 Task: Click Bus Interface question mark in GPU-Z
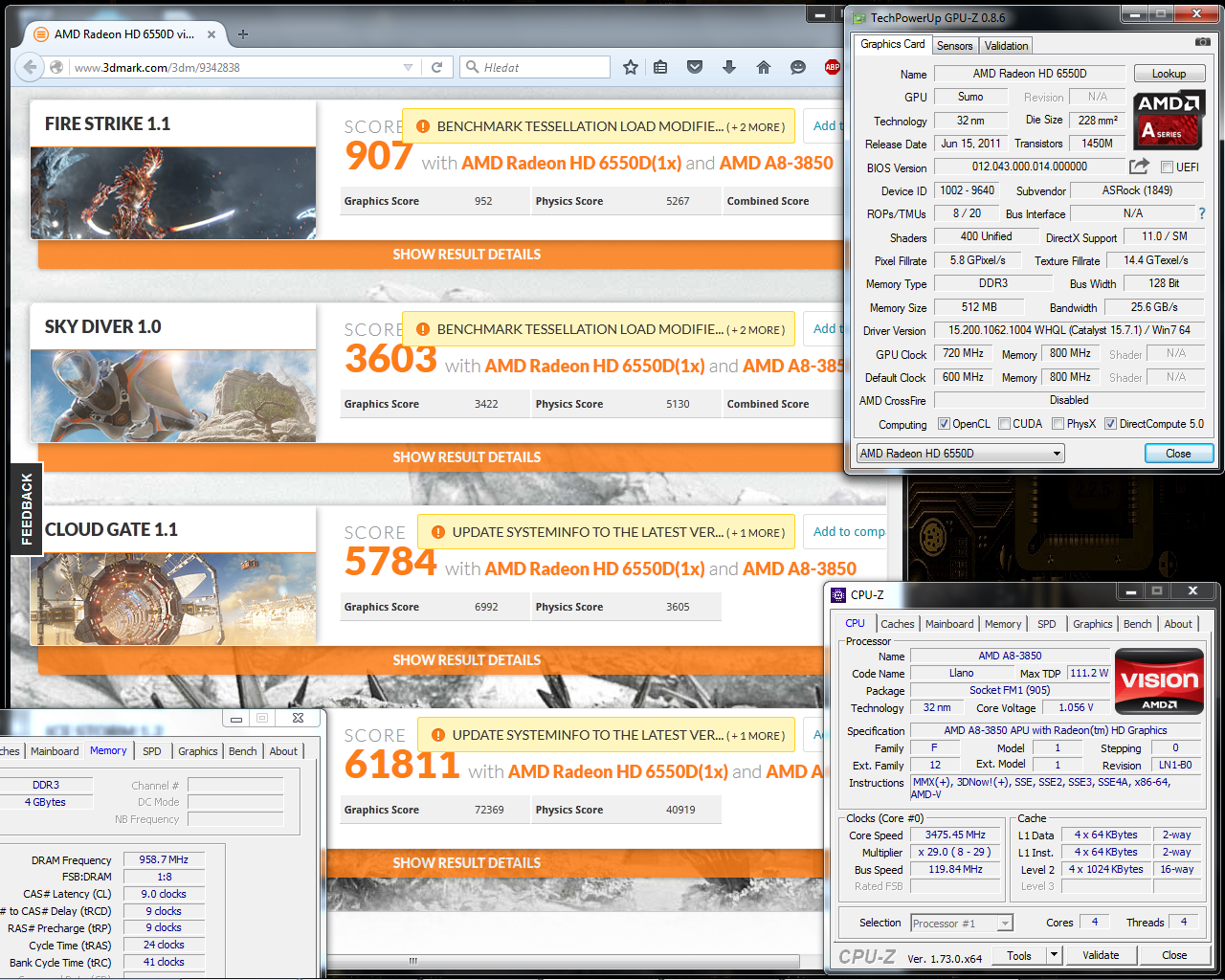(x=1202, y=213)
